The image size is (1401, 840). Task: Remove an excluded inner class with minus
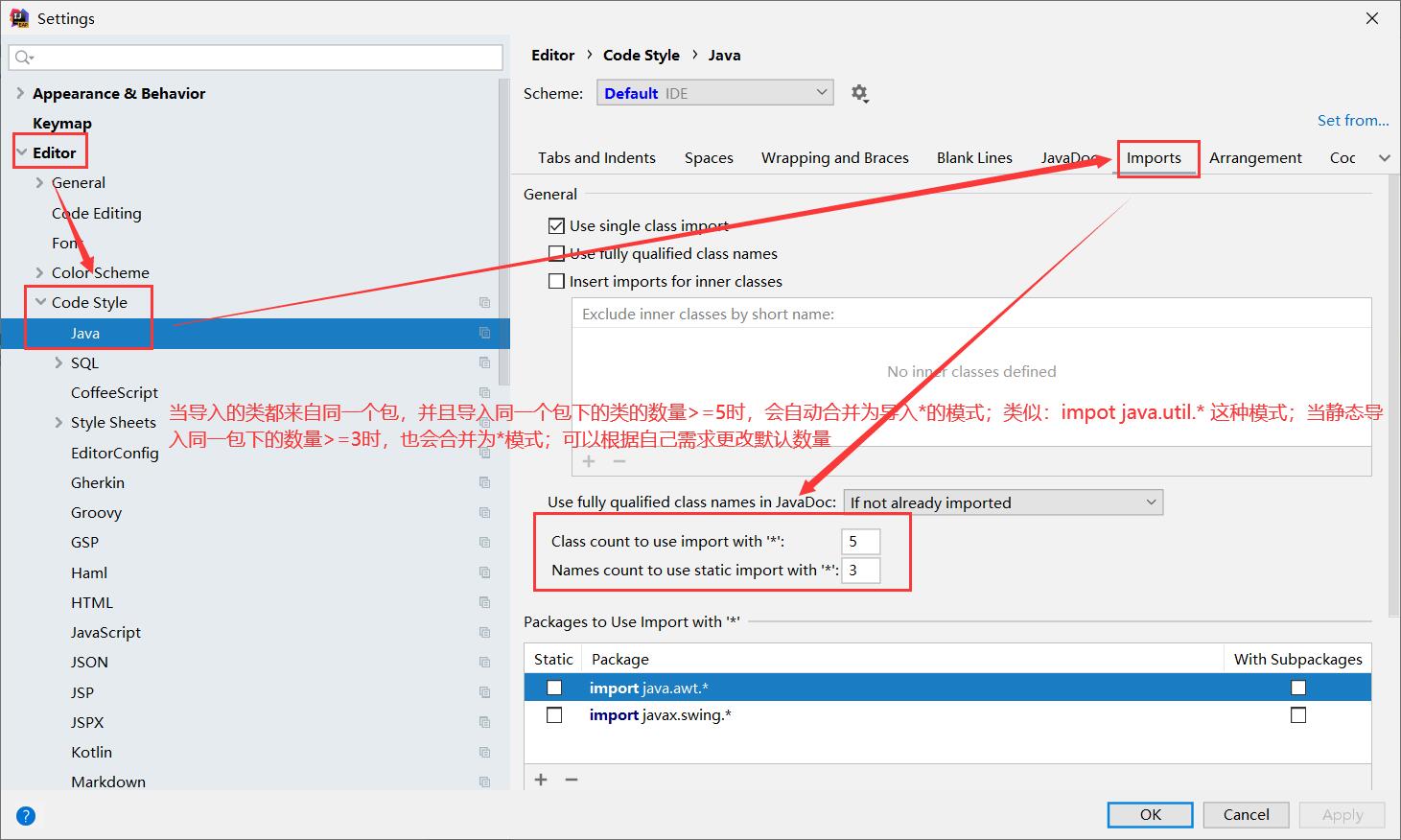619,461
